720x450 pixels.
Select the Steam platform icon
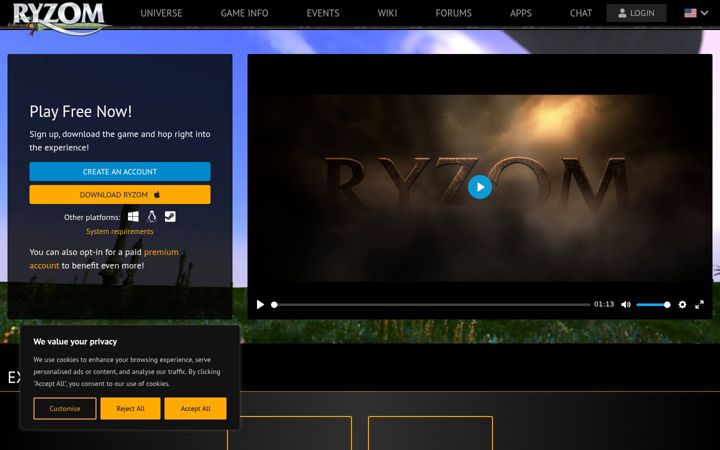[x=170, y=217]
